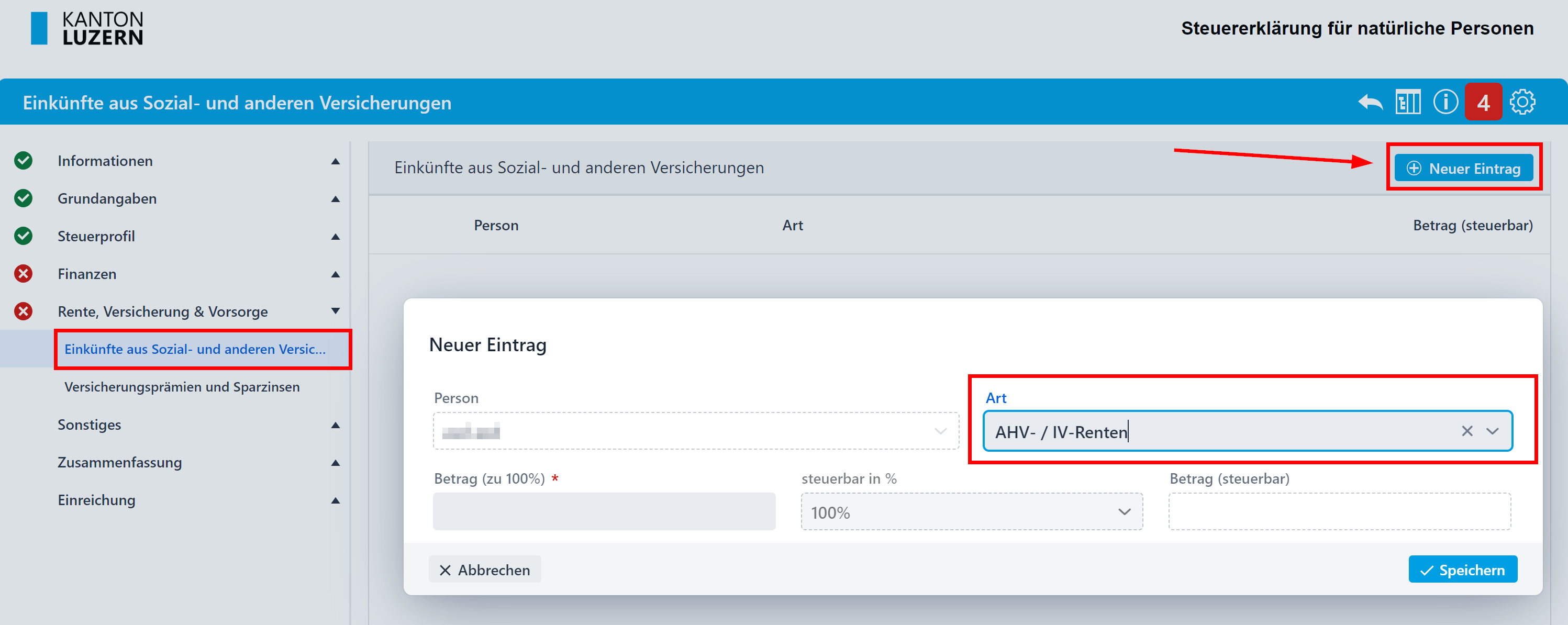Click the Speichern button
This screenshot has width=1568, height=625.
[x=1462, y=570]
